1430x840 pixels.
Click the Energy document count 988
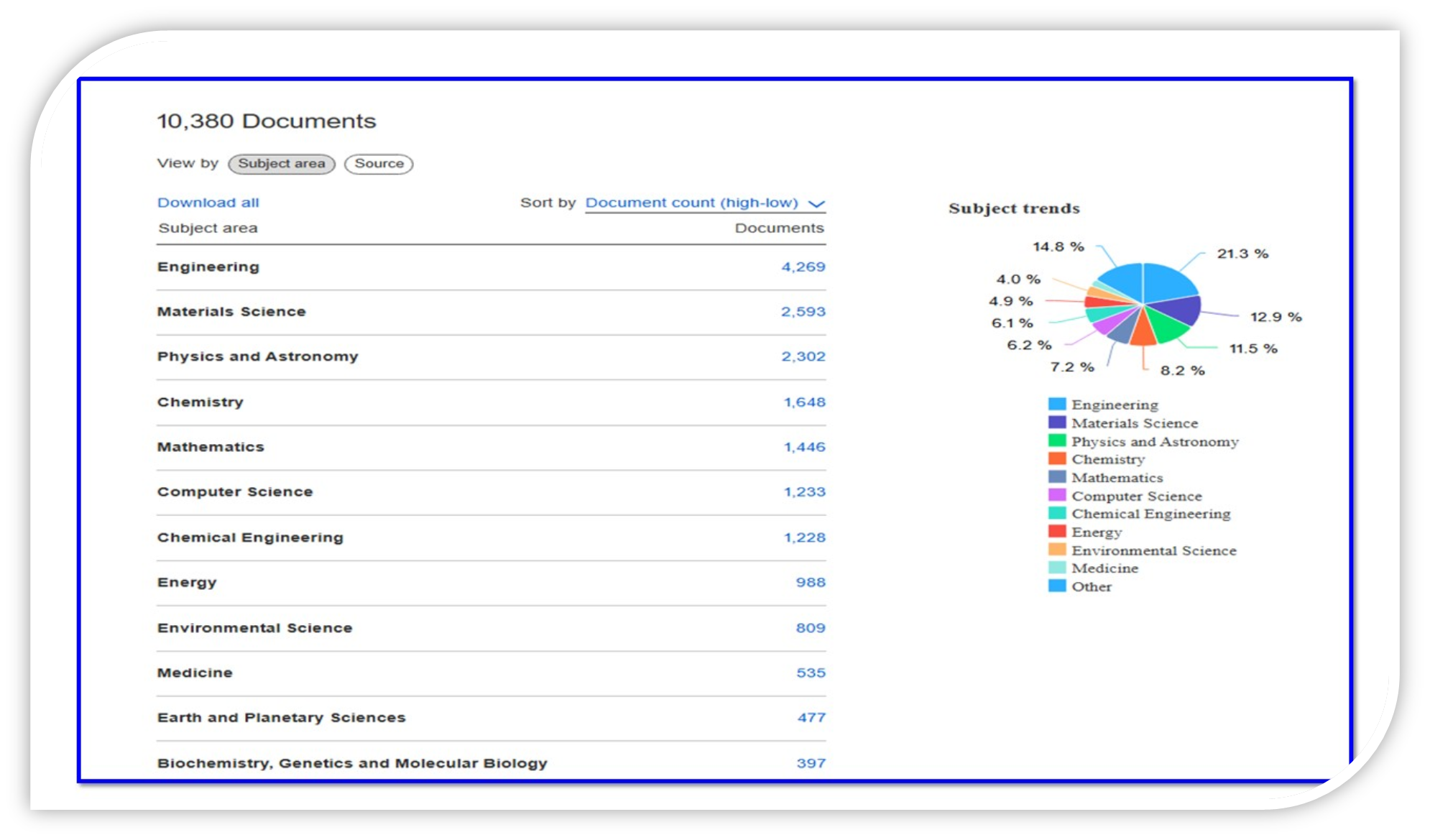click(x=810, y=583)
